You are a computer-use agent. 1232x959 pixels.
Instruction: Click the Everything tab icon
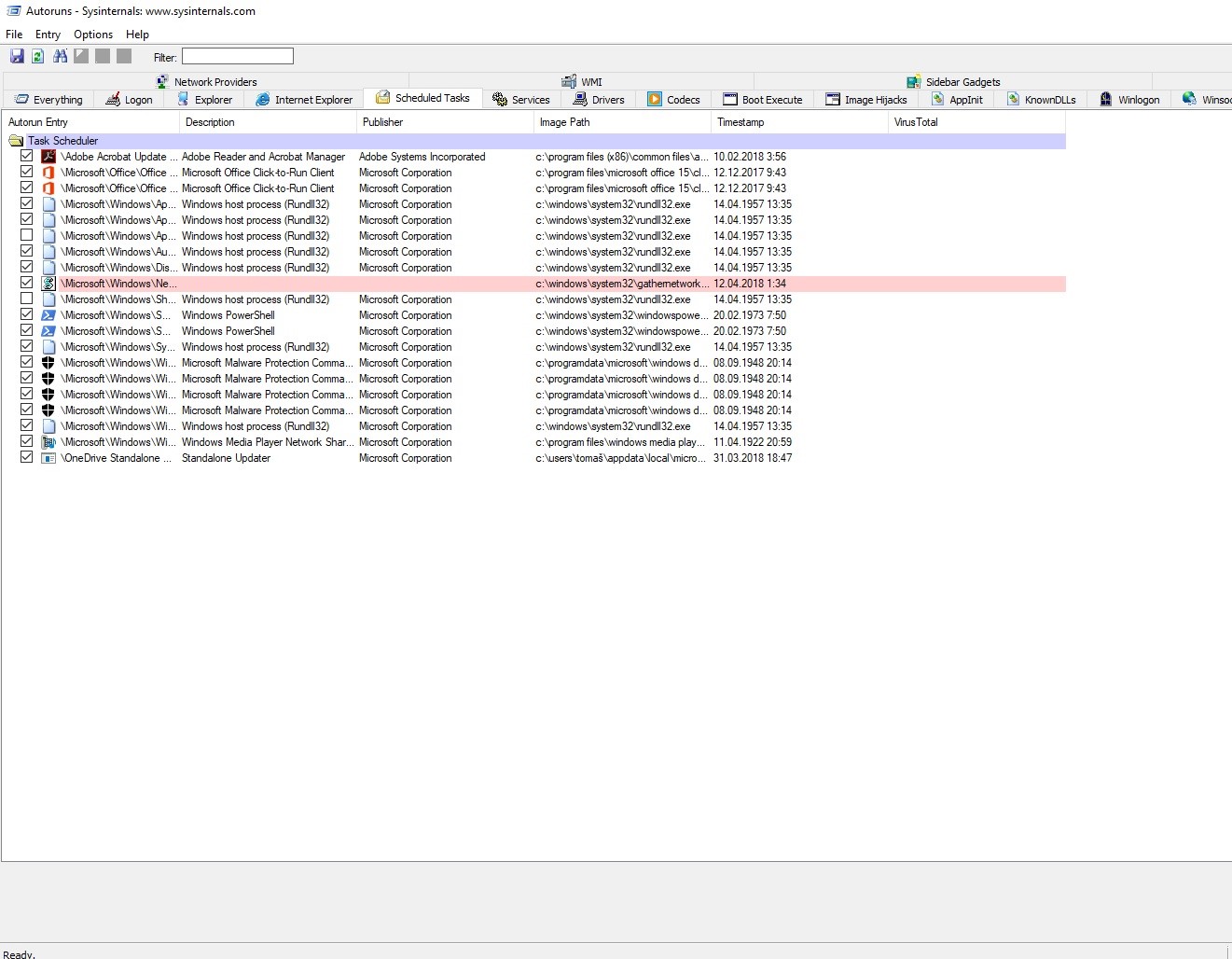tap(21, 100)
